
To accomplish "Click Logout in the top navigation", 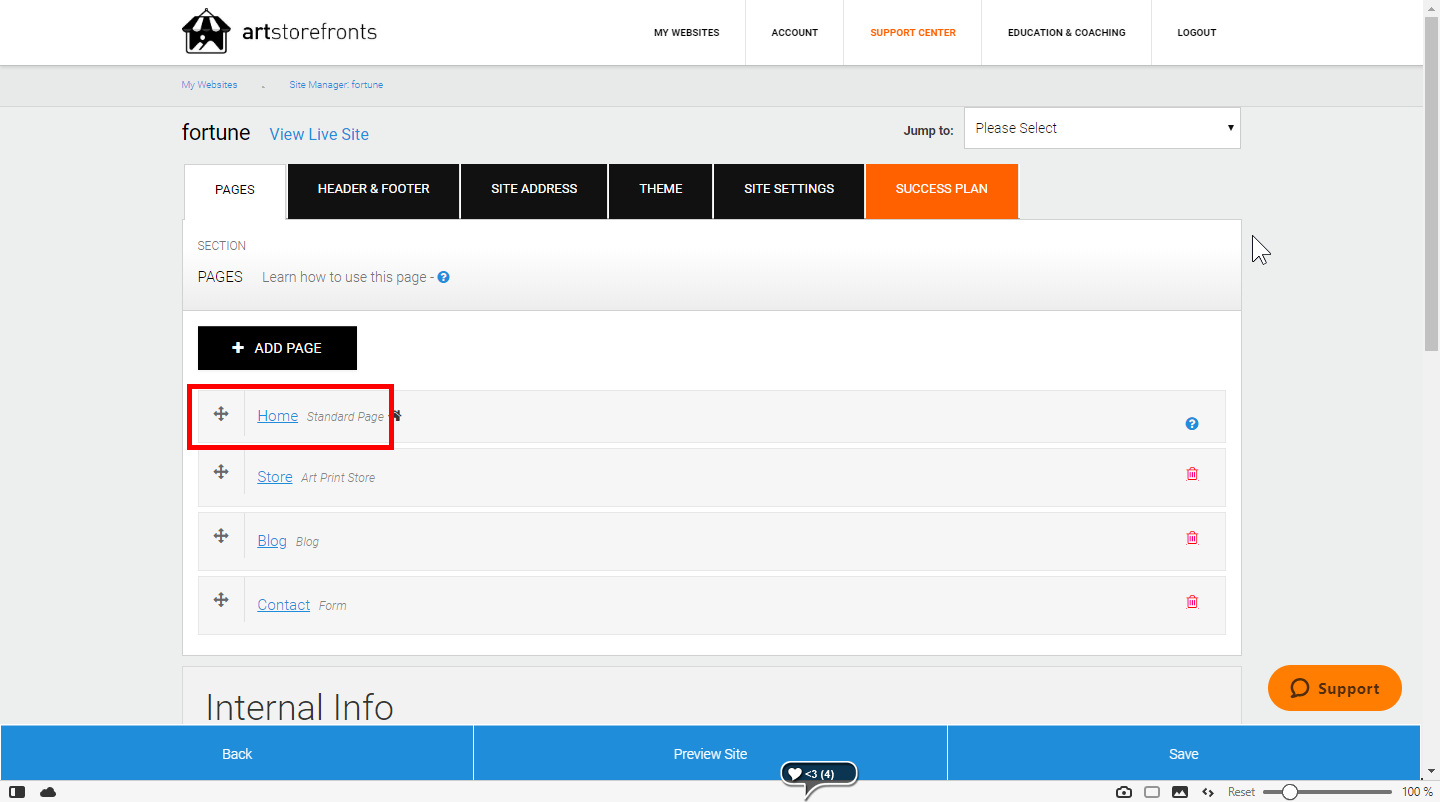I will 1196,32.
